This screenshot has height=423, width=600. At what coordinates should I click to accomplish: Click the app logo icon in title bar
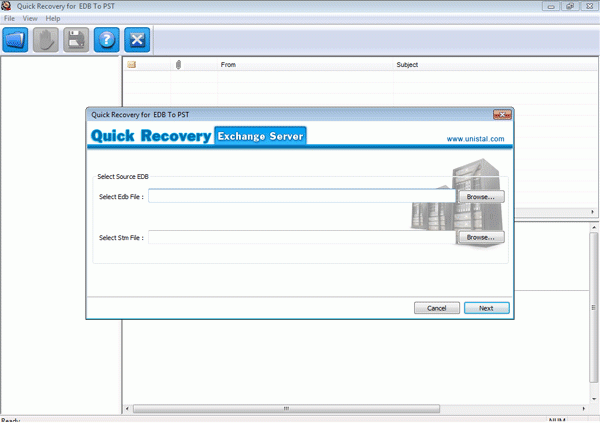coord(6,6)
